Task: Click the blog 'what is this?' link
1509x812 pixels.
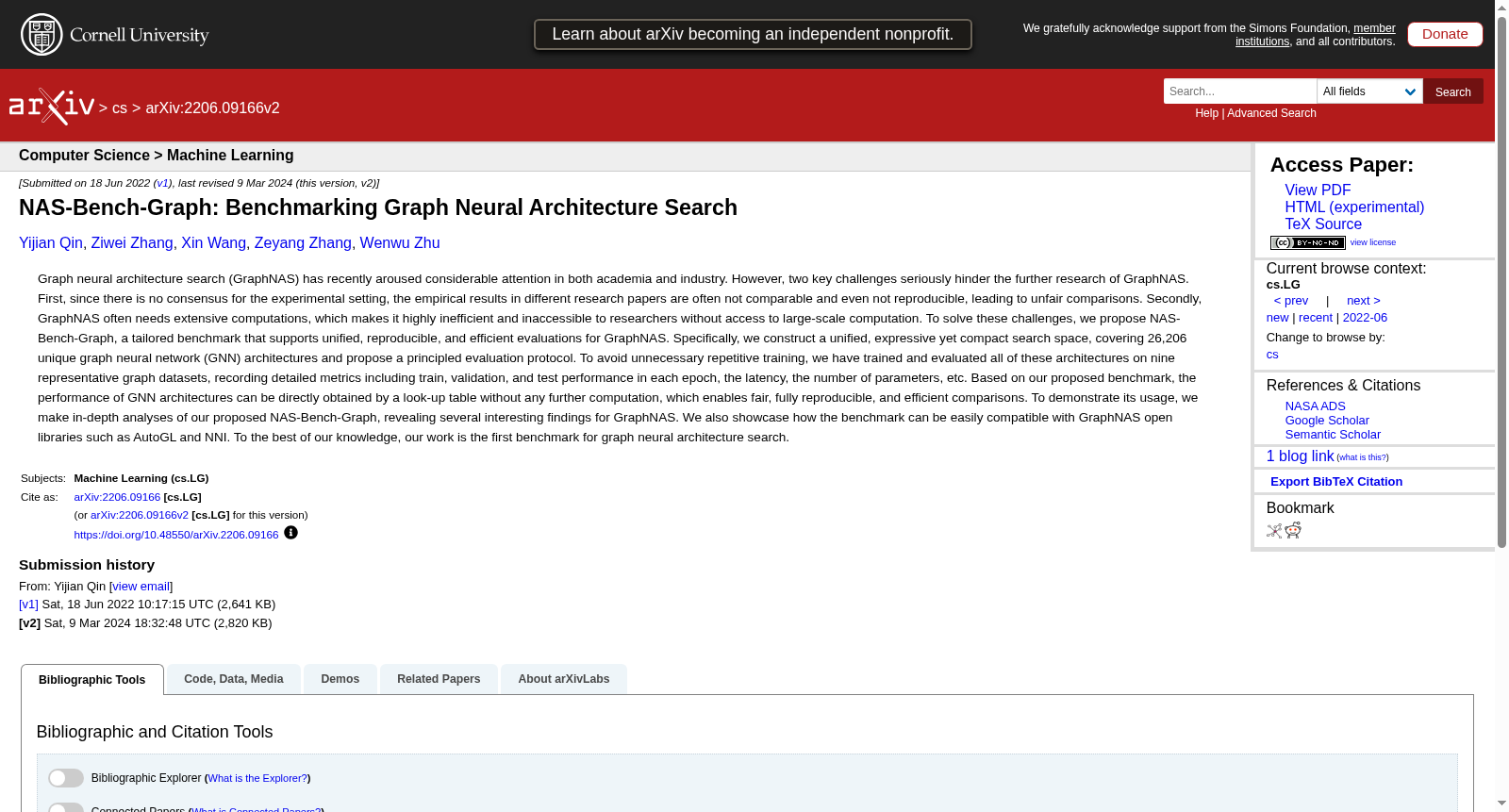Action: coord(1362,457)
